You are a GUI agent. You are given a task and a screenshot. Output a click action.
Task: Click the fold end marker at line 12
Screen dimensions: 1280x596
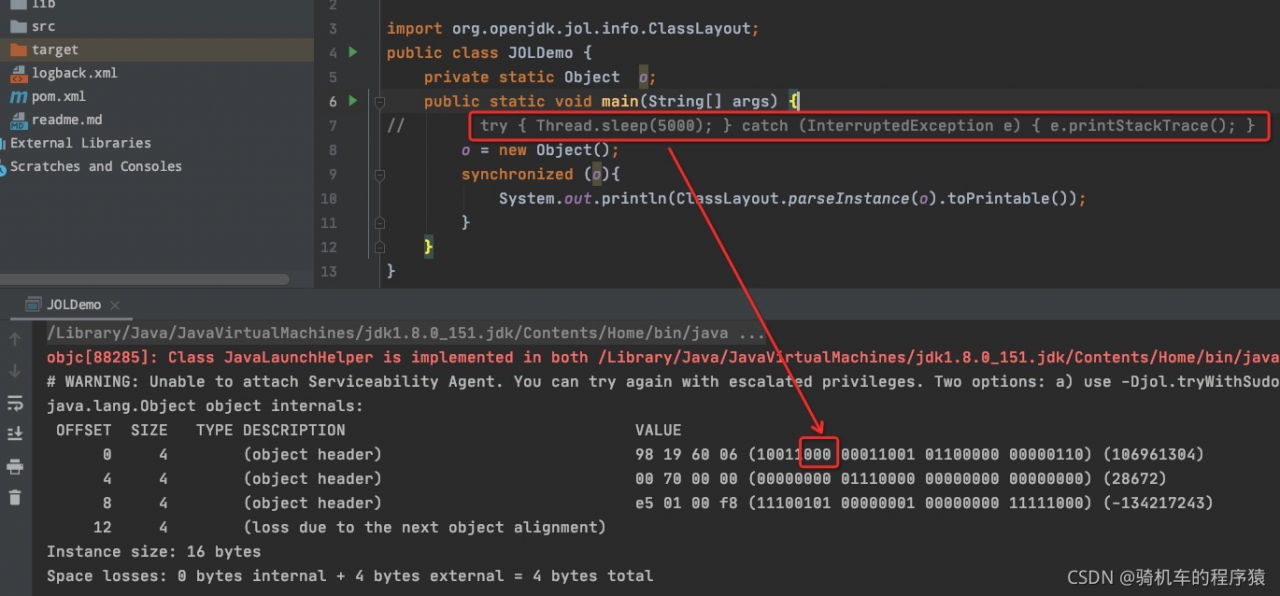click(380, 246)
